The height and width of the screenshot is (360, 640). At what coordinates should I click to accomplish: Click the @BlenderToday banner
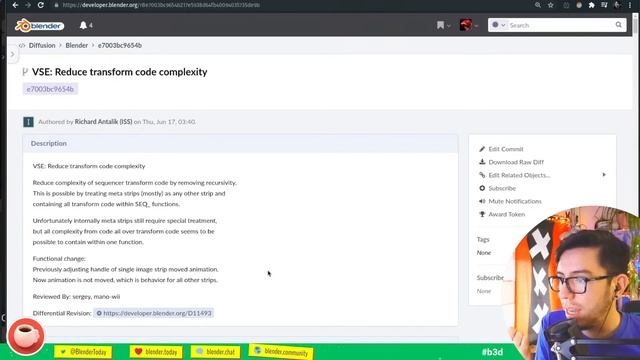pyautogui.click(x=83, y=351)
